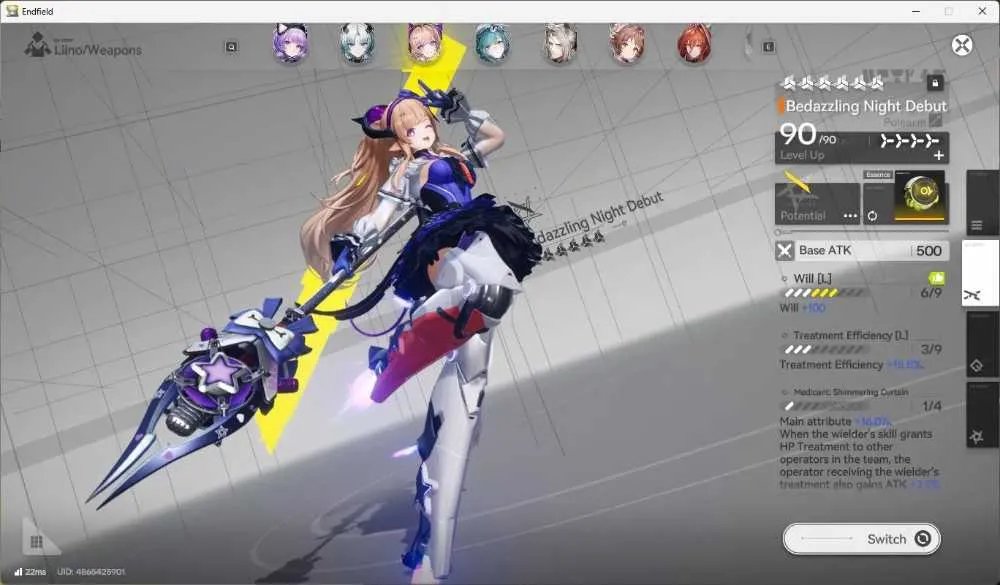Open the Potential panel
1000x585 pixels.
tap(817, 204)
